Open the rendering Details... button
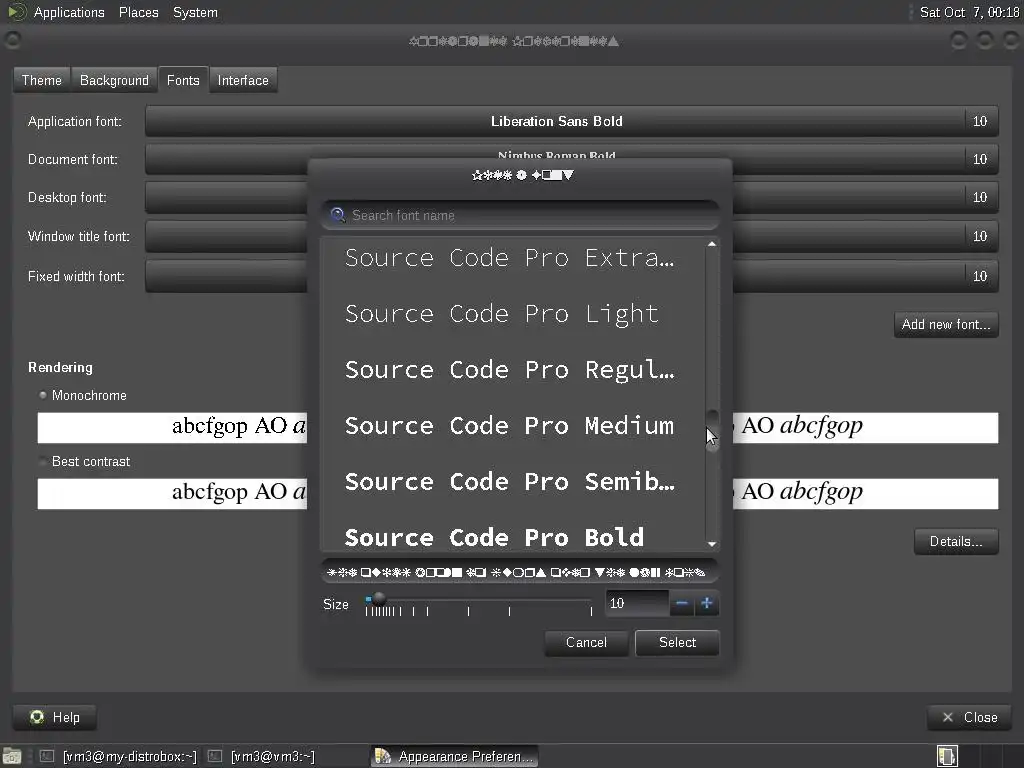 point(956,541)
